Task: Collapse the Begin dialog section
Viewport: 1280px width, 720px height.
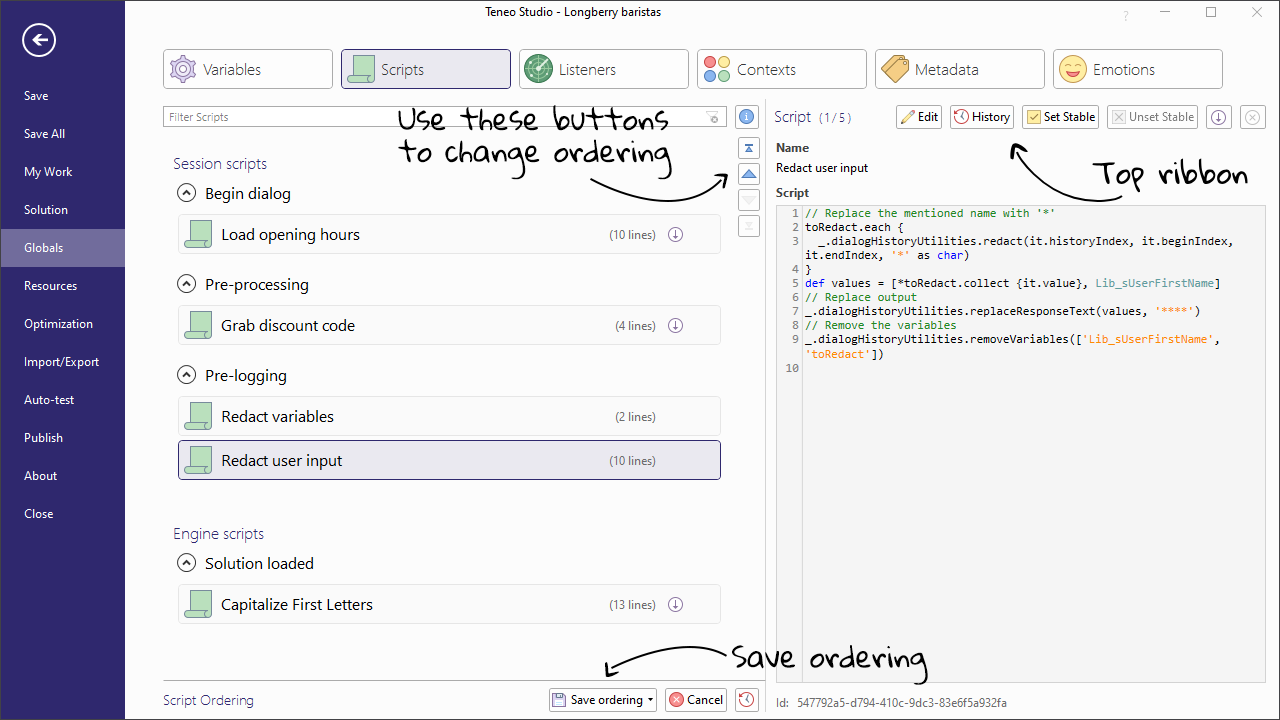Action: 186,193
